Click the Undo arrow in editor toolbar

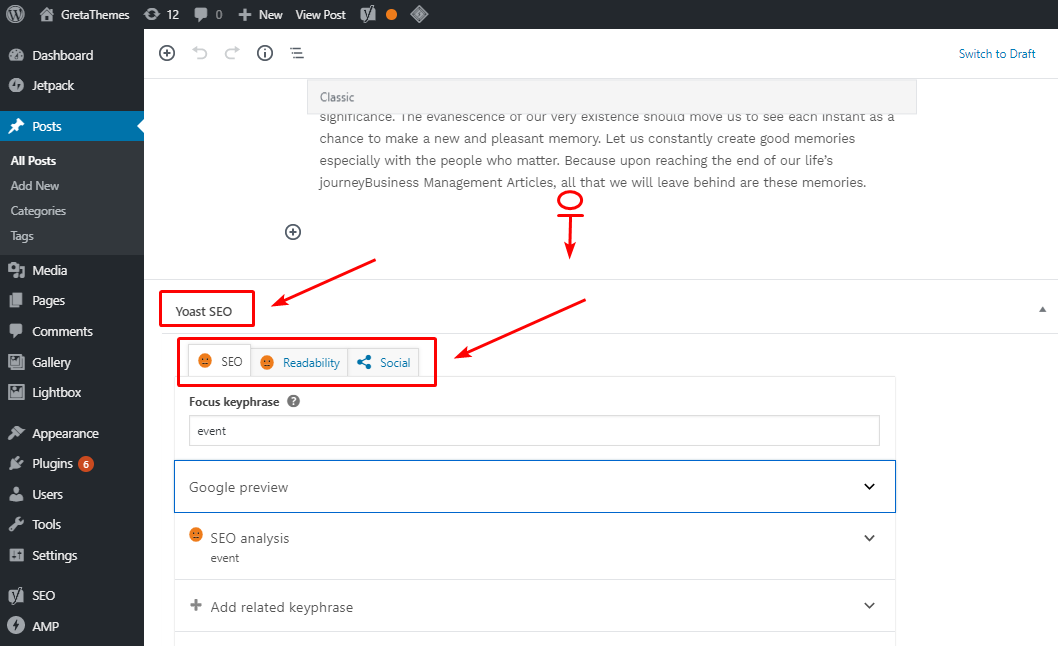click(x=200, y=53)
